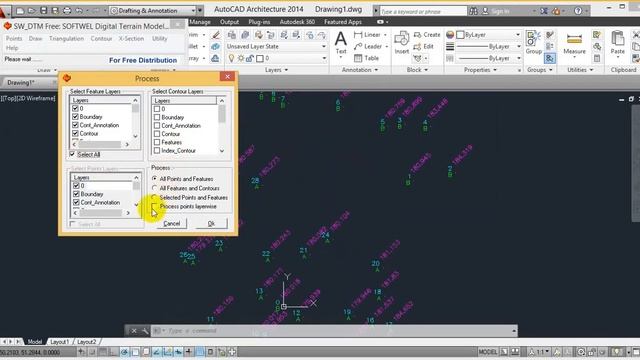The image size is (640, 360).
Task: Click Print icon in quick access toolbar
Action: pyautogui.click(x=67, y=11)
